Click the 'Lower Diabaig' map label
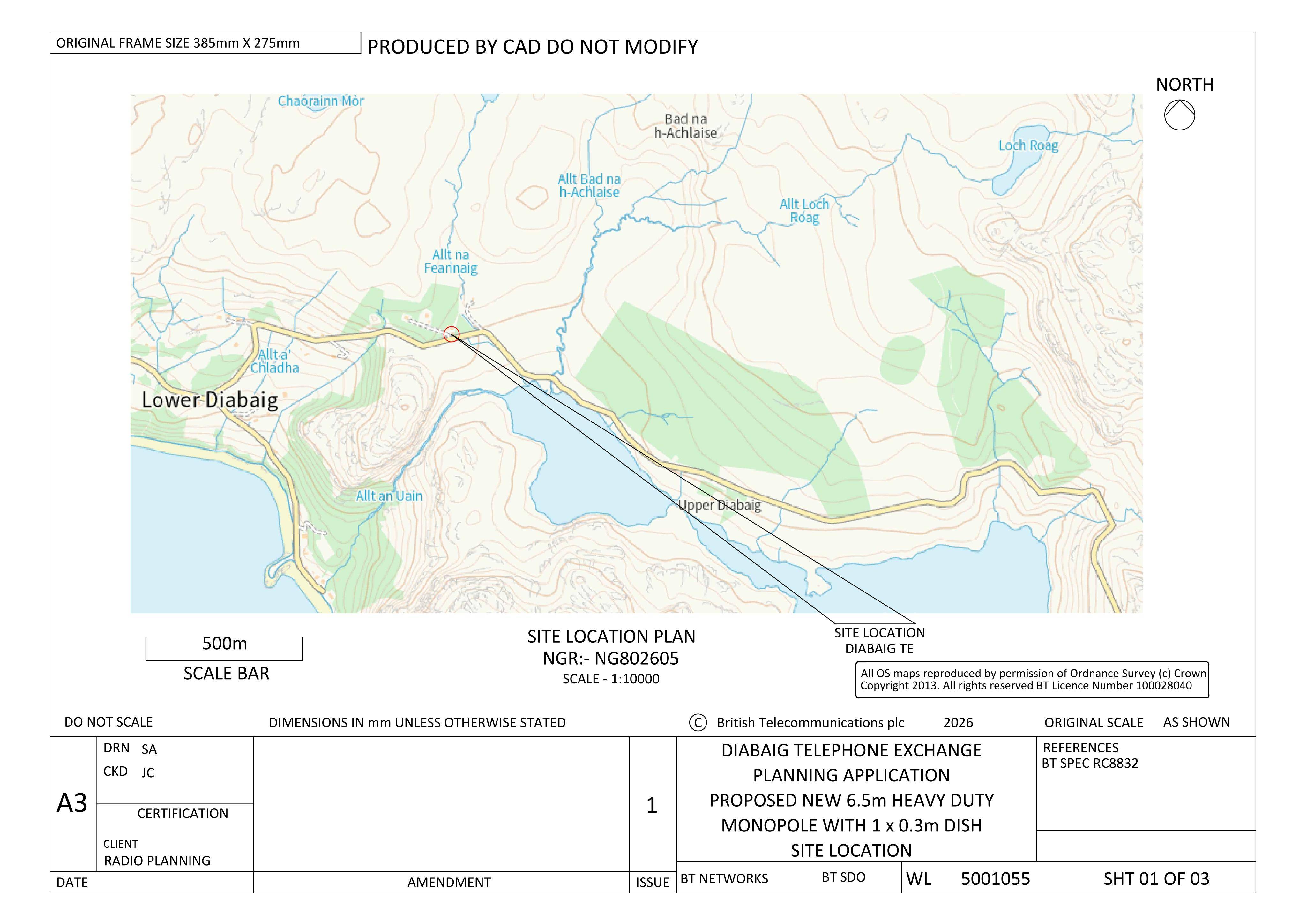Image resolution: width=1307 pixels, height=924 pixels. (210, 400)
